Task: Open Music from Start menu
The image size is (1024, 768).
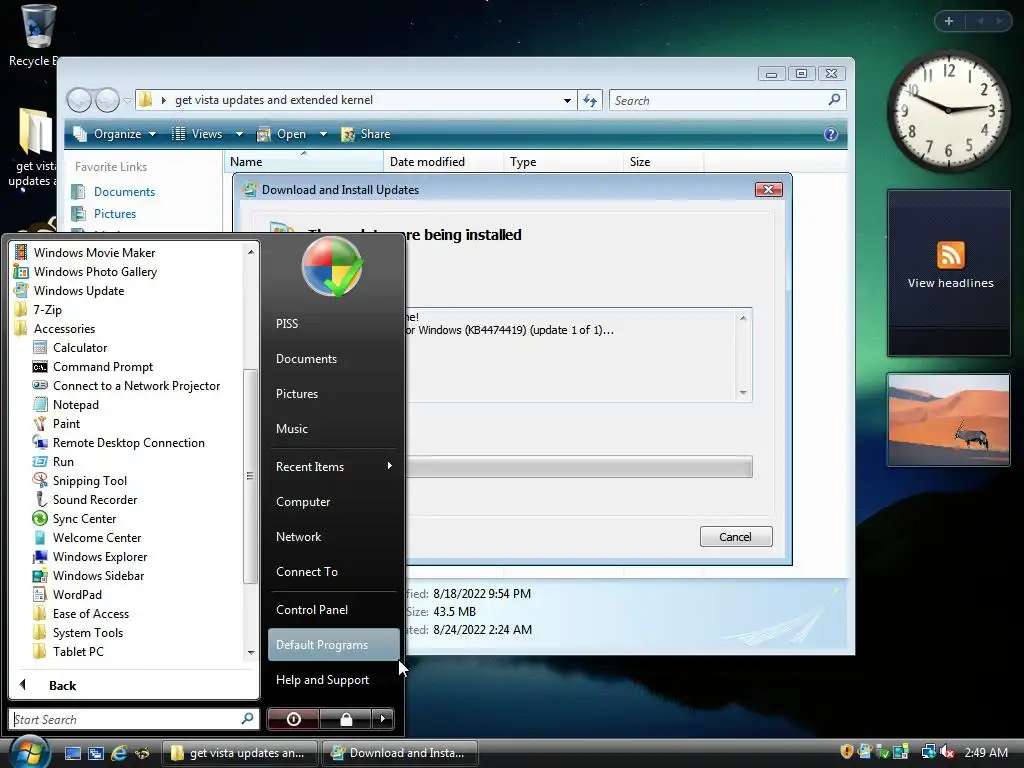Action: click(x=291, y=428)
